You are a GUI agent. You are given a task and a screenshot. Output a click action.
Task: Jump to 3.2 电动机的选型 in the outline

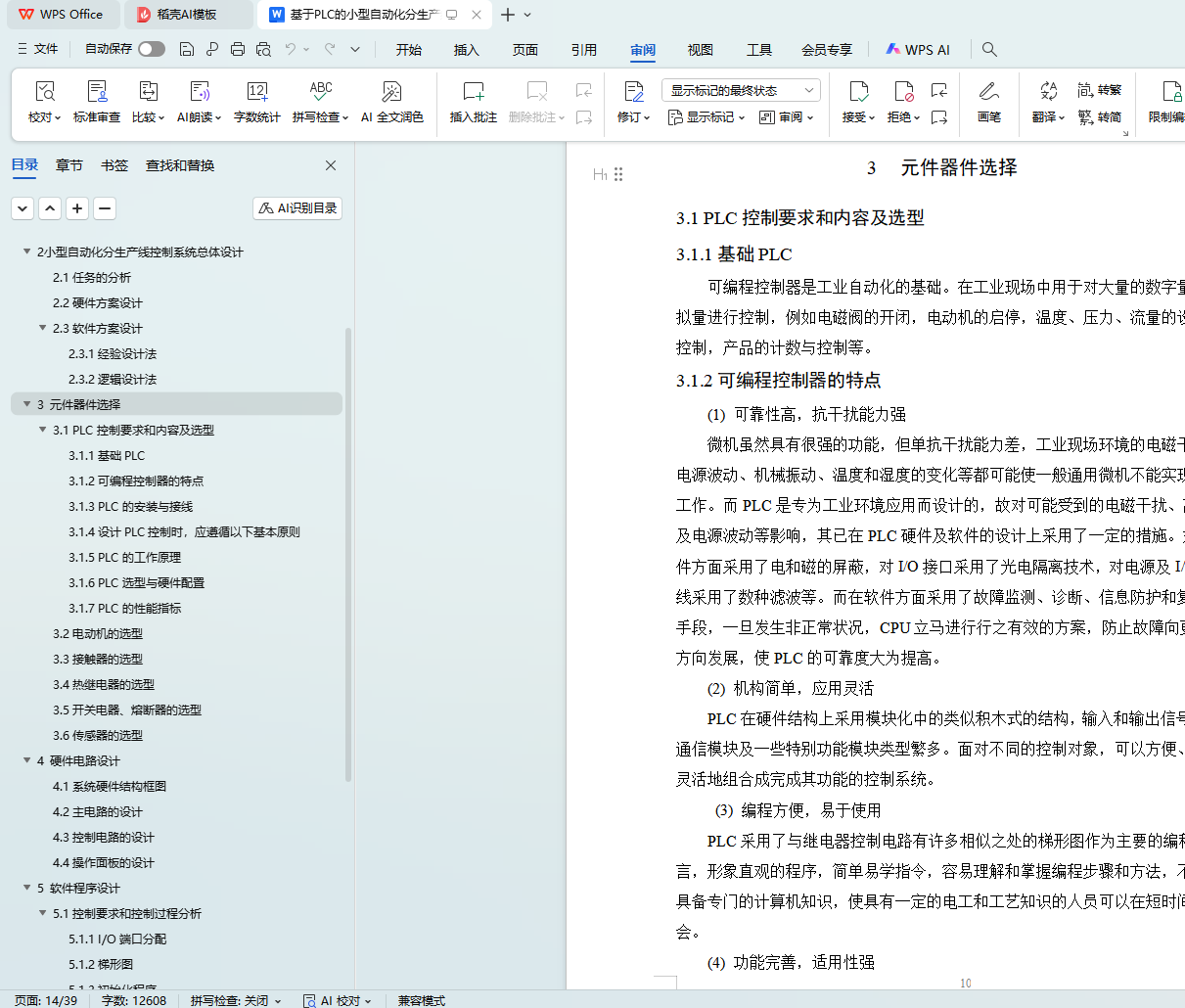[x=98, y=633]
